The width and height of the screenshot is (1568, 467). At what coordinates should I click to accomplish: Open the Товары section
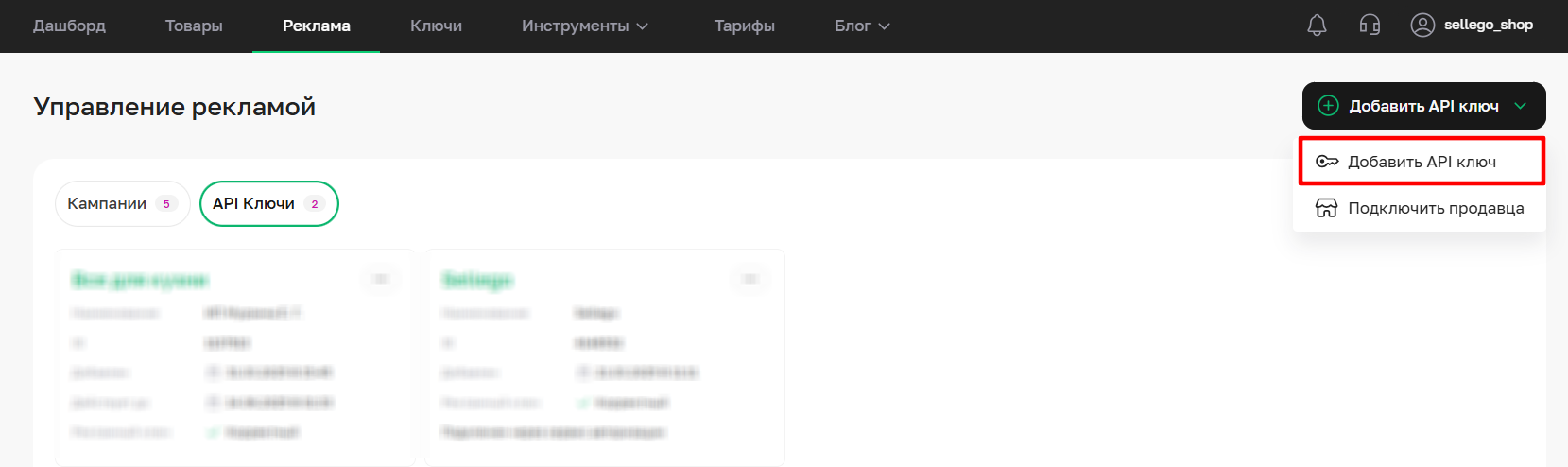pyautogui.click(x=194, y=26)
